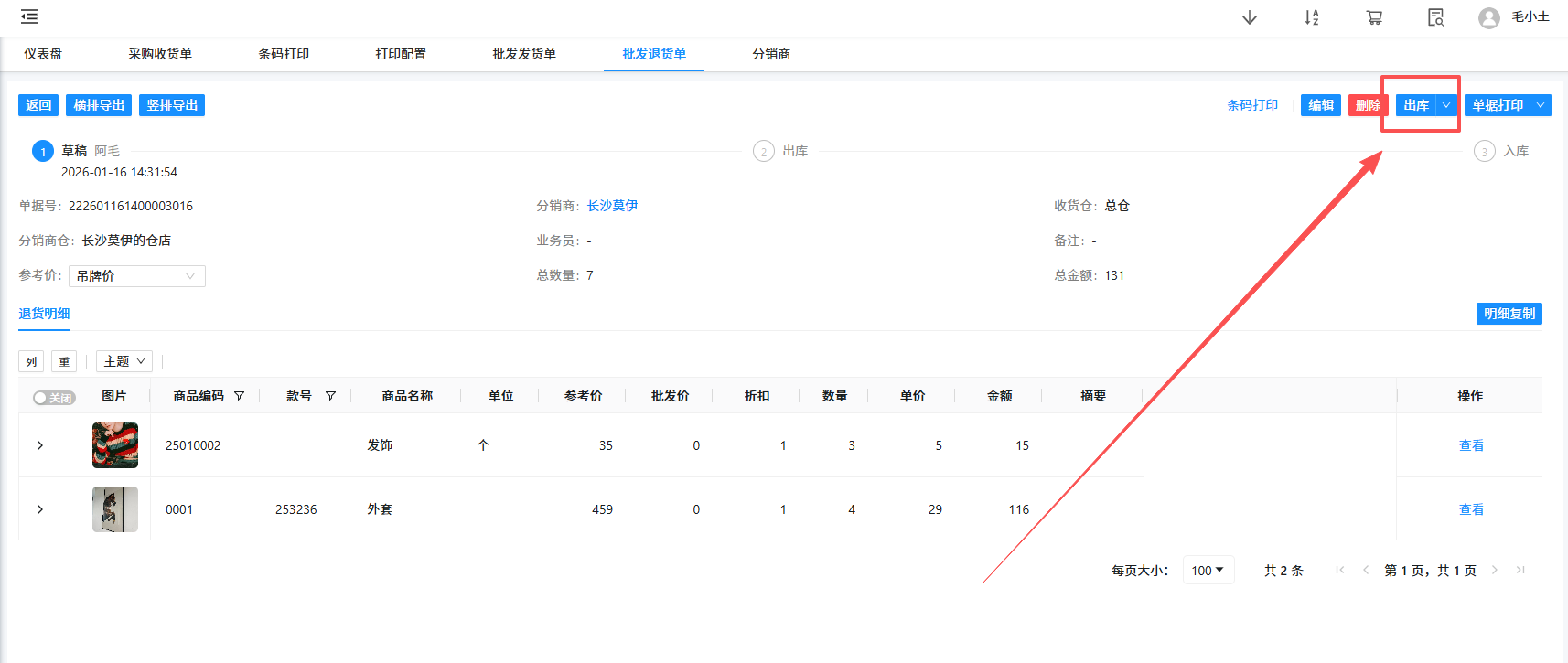Click filter icon beside 款号

(x=330, y=396)
